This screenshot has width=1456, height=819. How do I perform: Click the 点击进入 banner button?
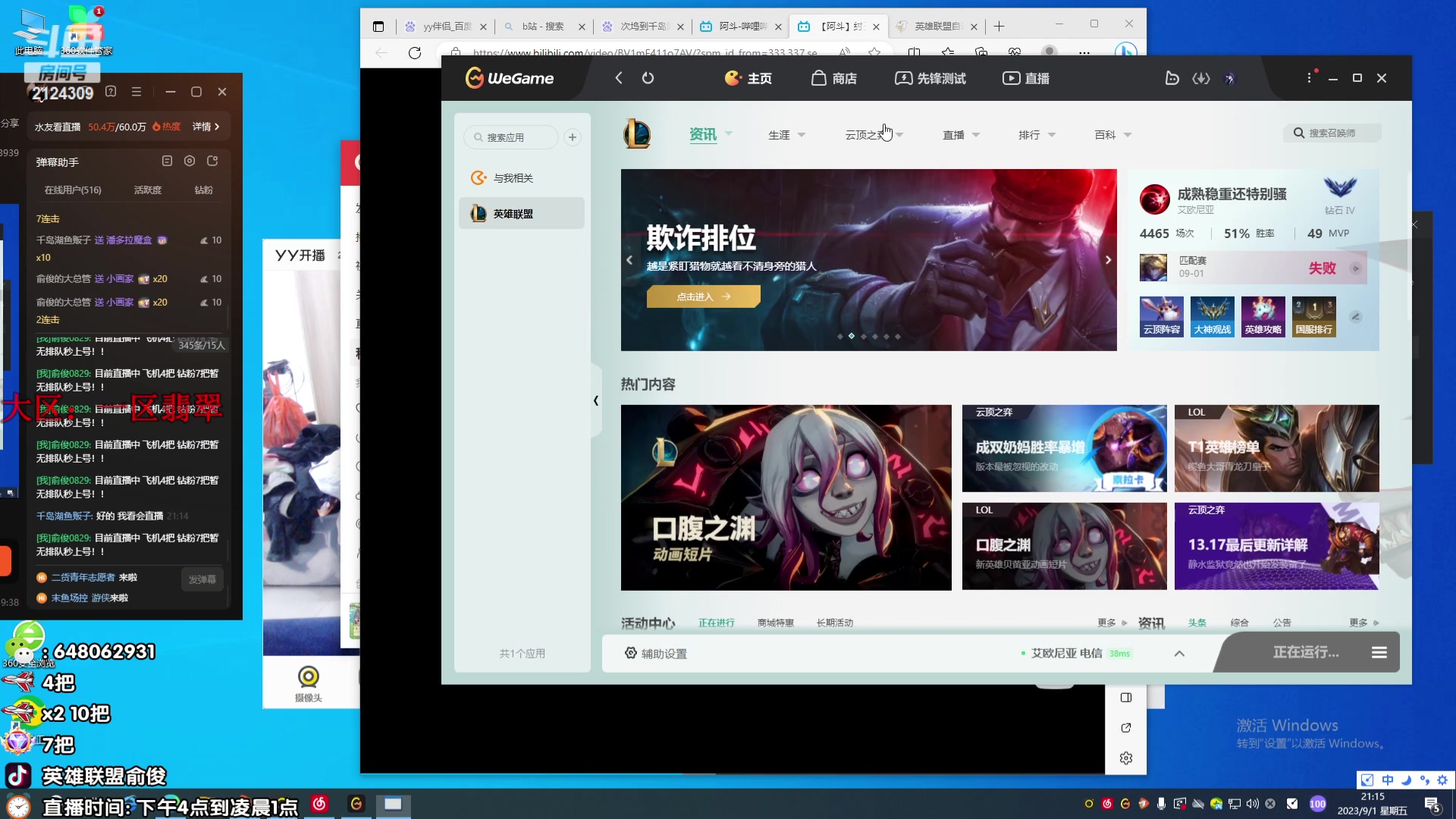pyautogui.click(x=703, y=297)
